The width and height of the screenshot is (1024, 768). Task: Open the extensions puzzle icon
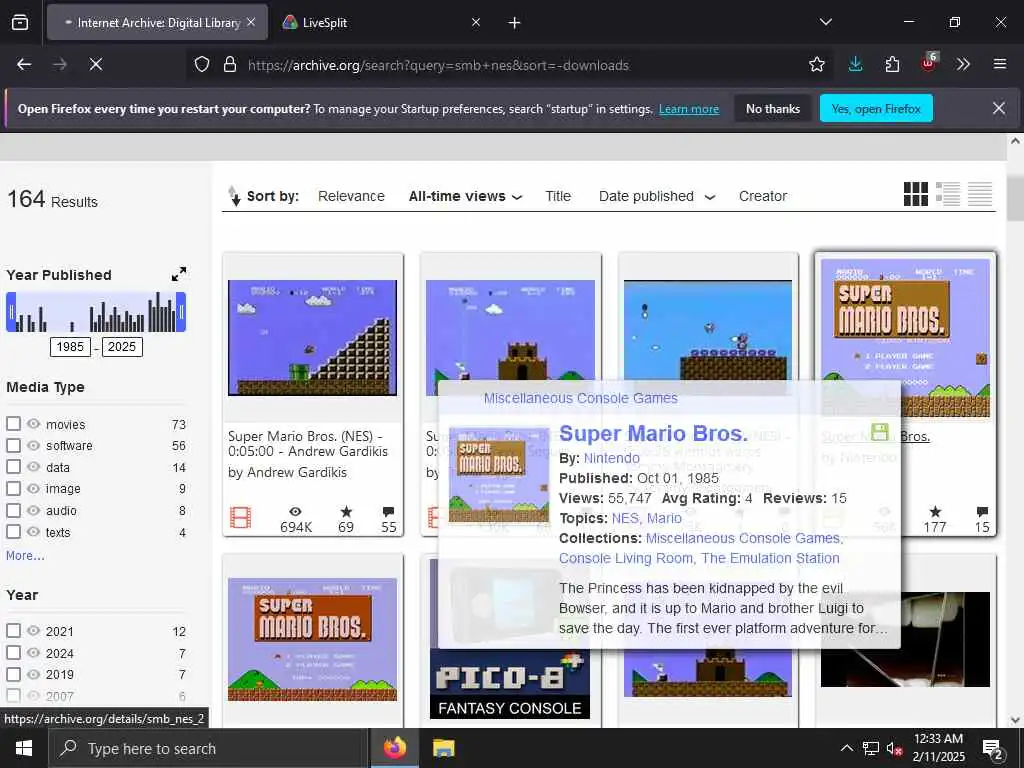coord(892,64)
